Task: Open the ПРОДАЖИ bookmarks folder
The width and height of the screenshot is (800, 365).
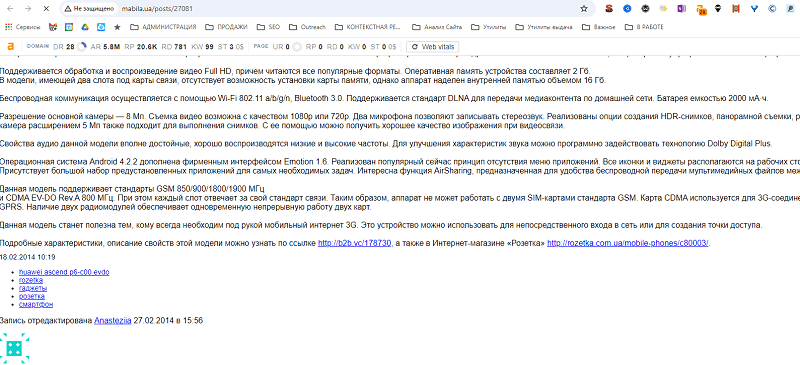Action: click(x=226, y=27)
